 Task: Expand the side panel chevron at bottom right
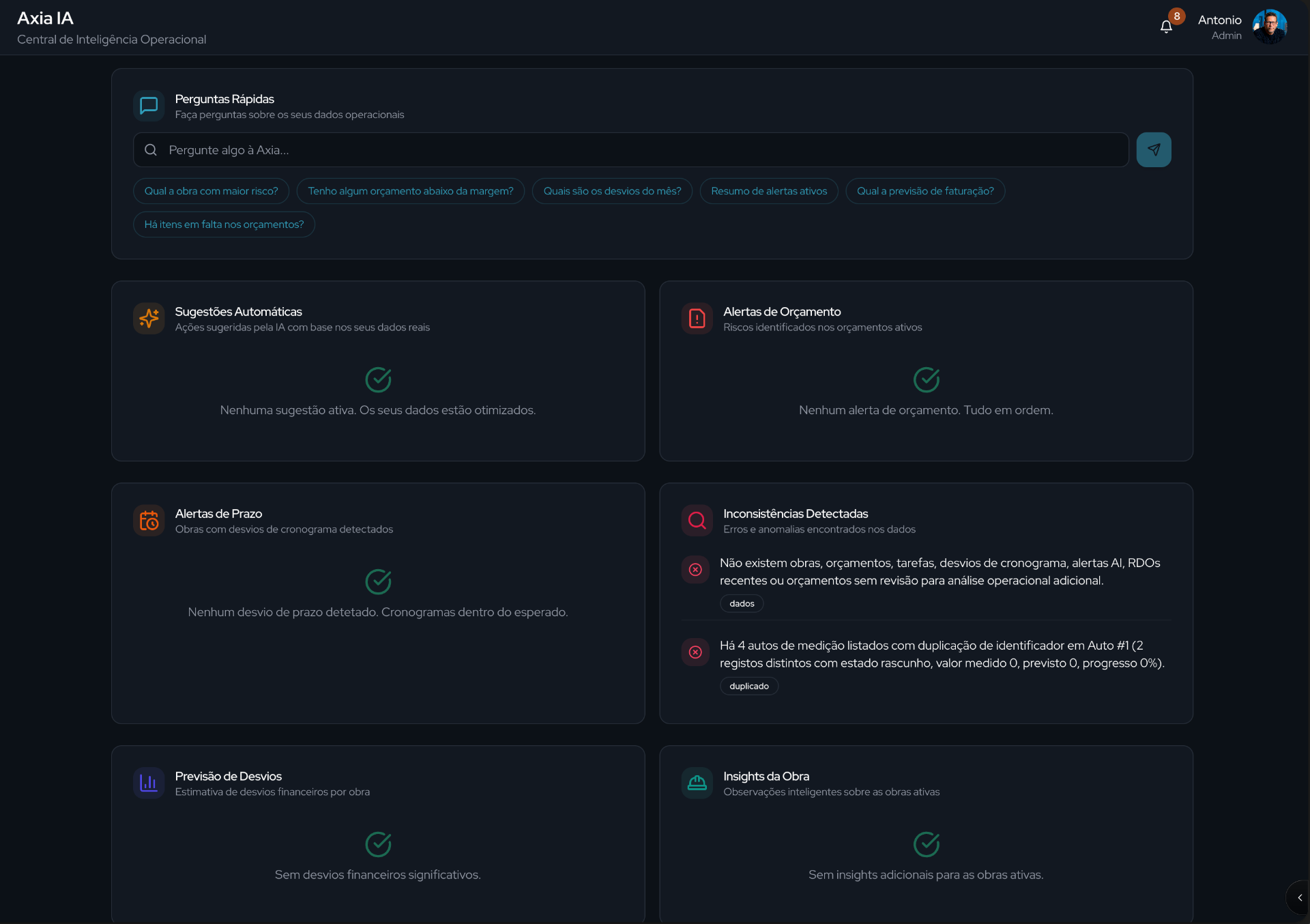point(1299,898)
